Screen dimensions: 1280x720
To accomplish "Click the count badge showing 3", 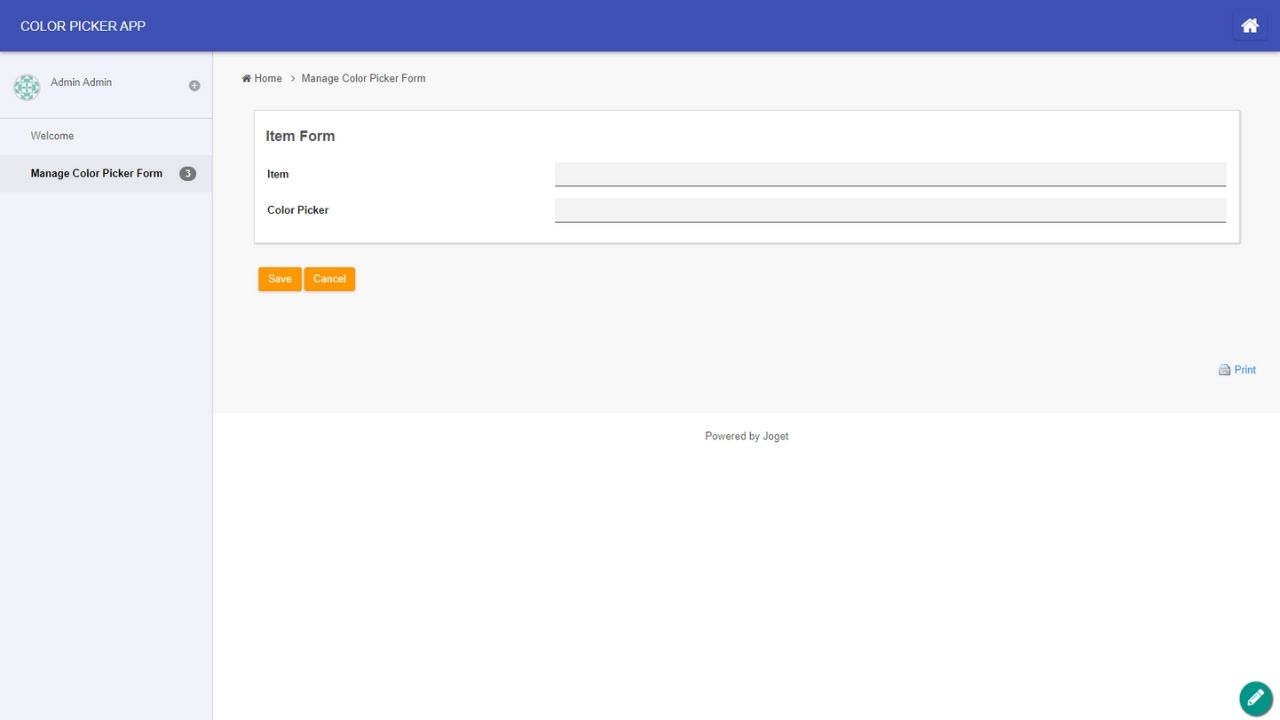I will [x=187, y=174].
